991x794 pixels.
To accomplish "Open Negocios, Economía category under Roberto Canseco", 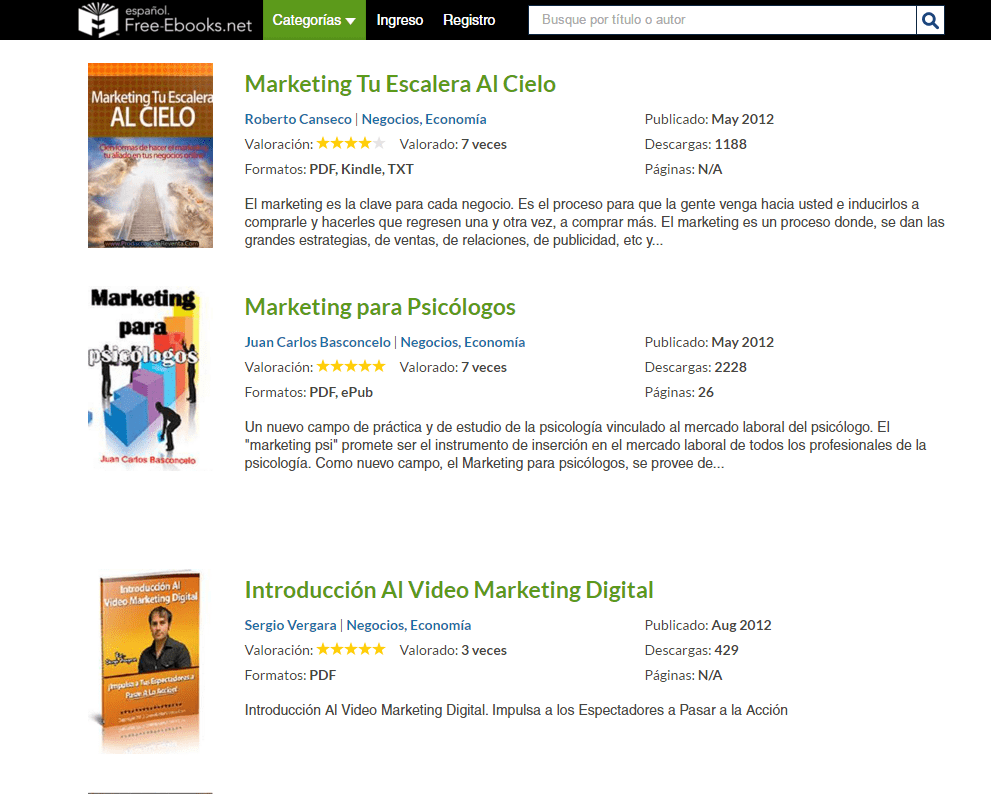I will [424, 119].
